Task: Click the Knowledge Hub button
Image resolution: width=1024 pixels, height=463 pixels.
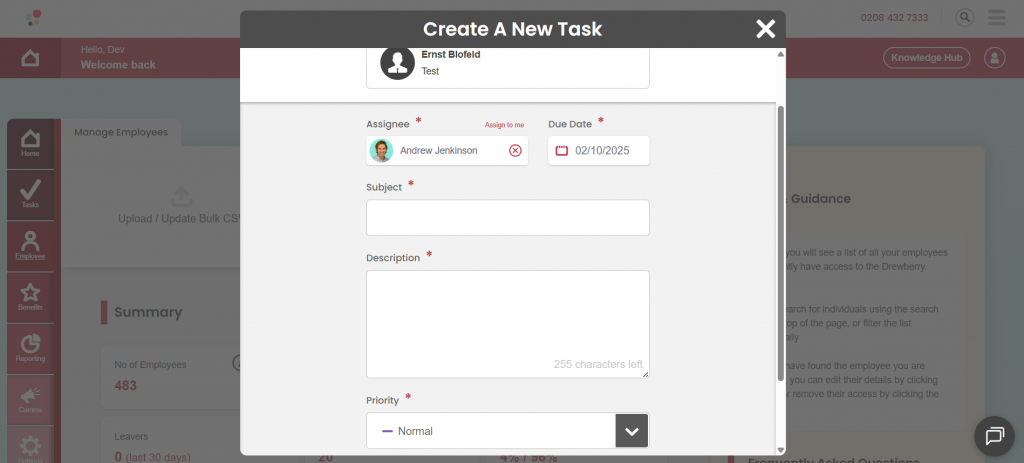Action: tap(926, 58)
